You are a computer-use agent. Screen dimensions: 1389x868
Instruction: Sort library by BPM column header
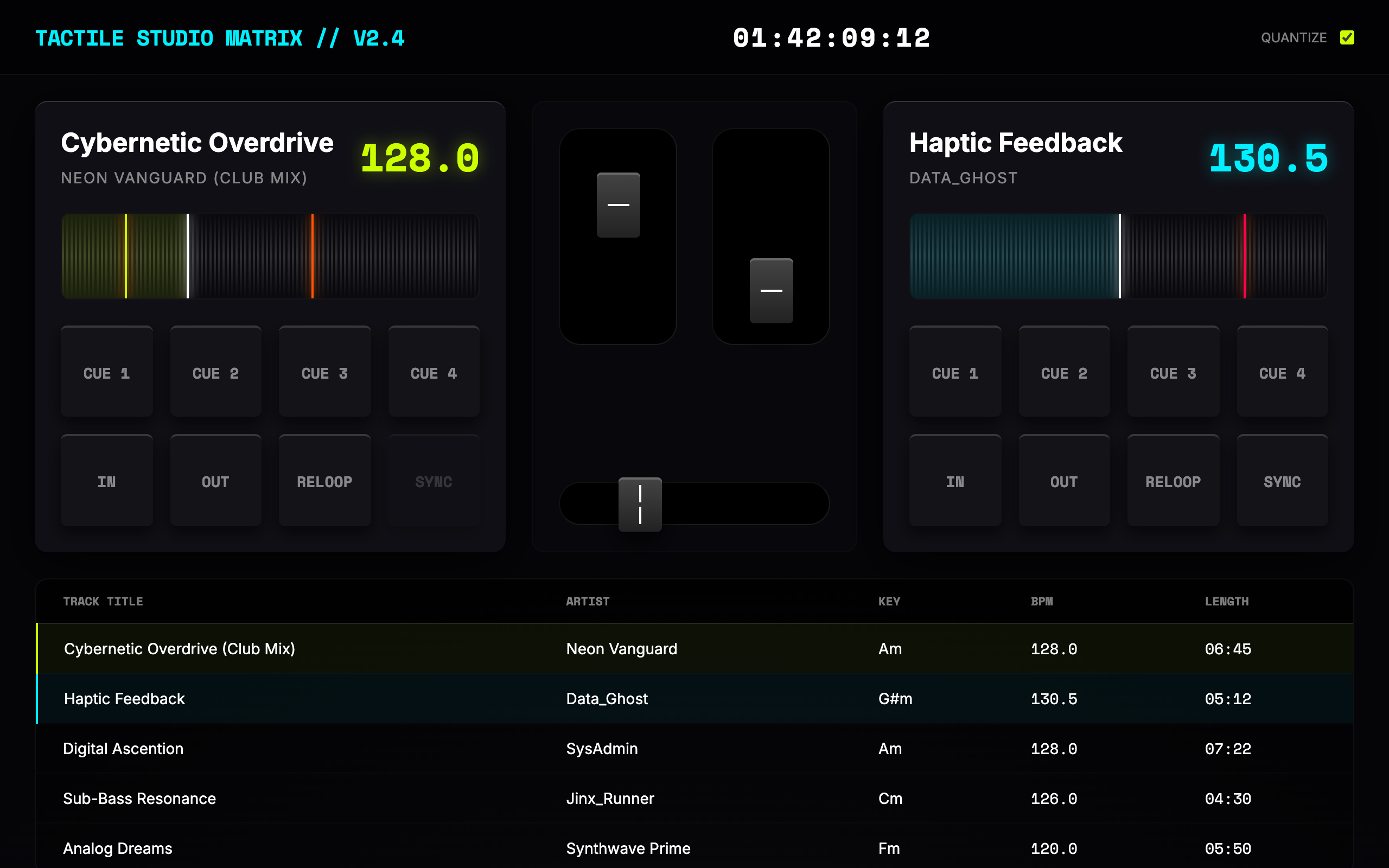tap(1041, 601)
